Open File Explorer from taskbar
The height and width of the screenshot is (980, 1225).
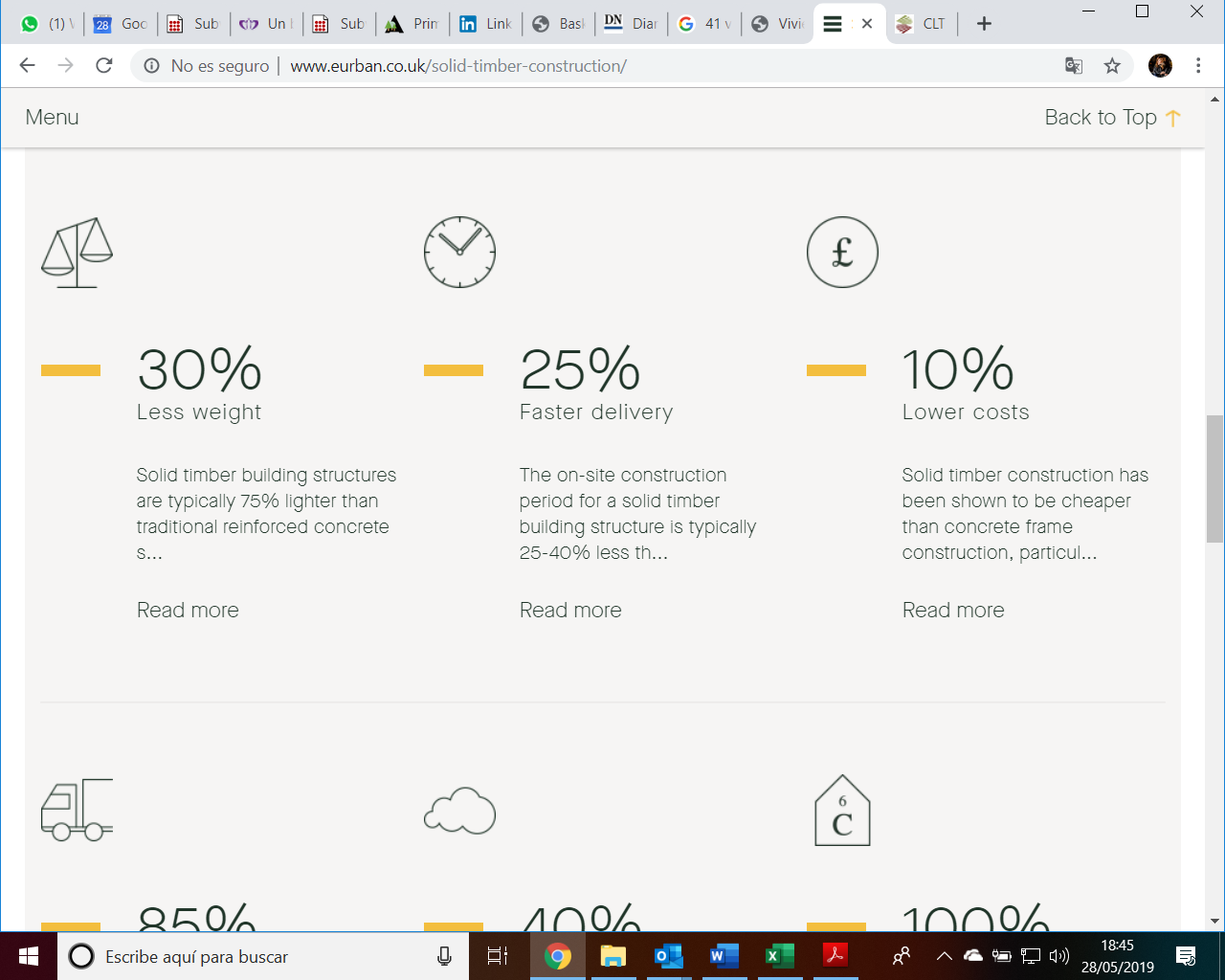(612, 956)
